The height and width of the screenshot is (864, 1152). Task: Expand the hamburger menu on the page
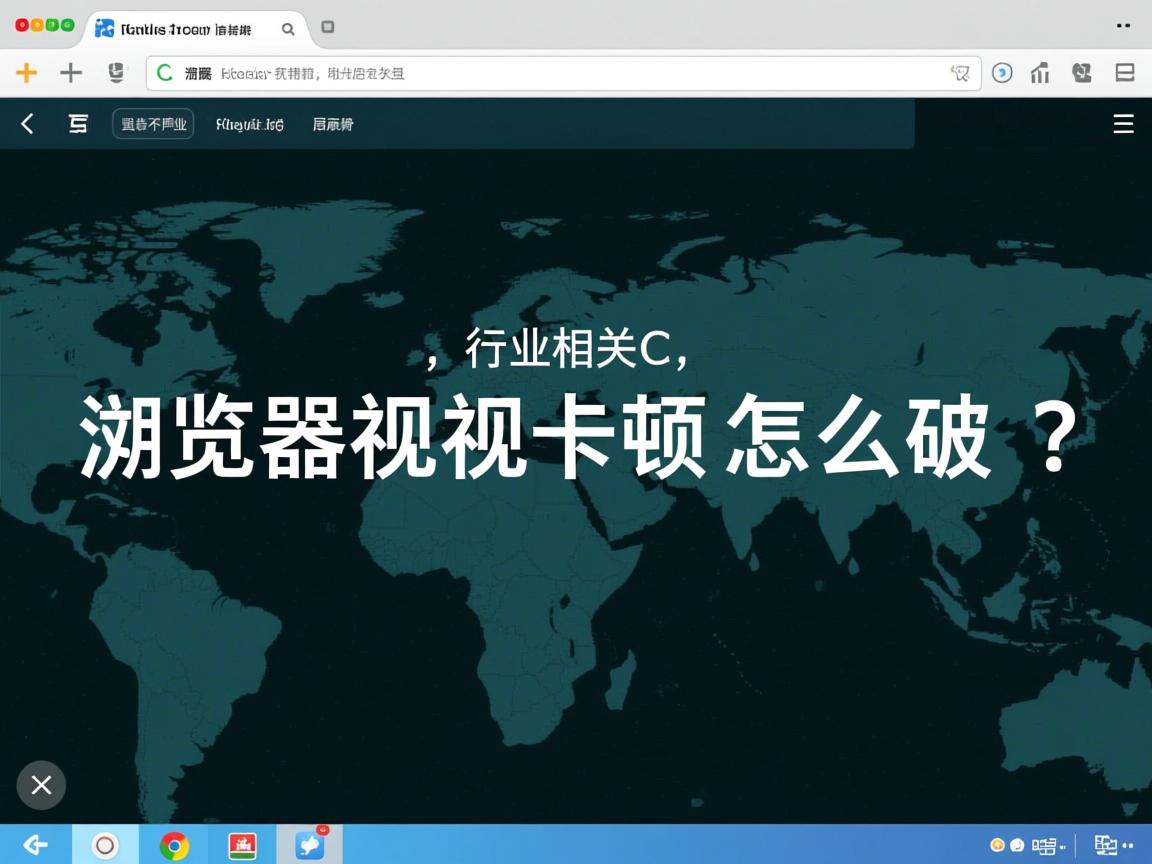click(1123, 124)
